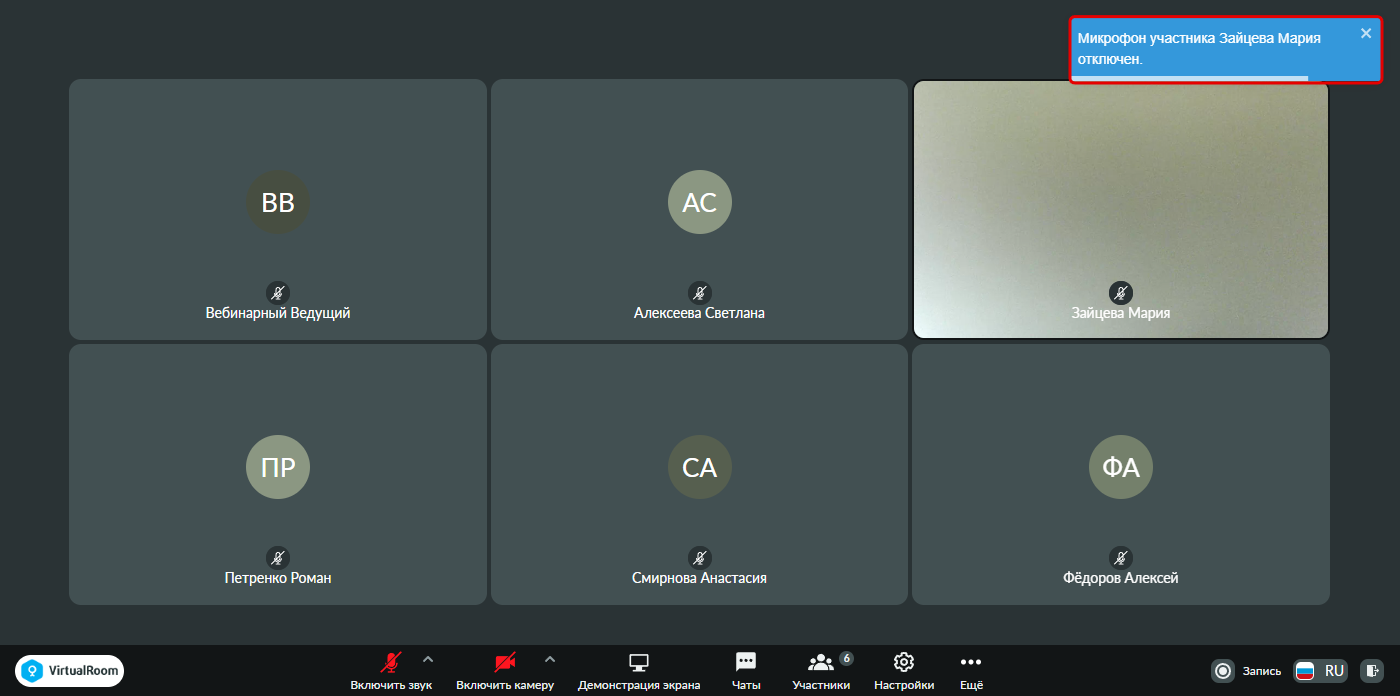Click muted mic icon of Фёдоров Алексей
This screenshot has height=696, width=1400.
click(x=1121, y=558)
